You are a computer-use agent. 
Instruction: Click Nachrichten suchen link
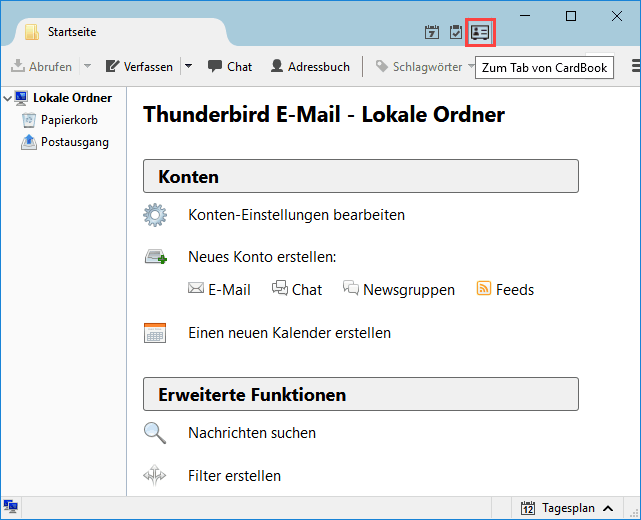(x=252, y=433)
